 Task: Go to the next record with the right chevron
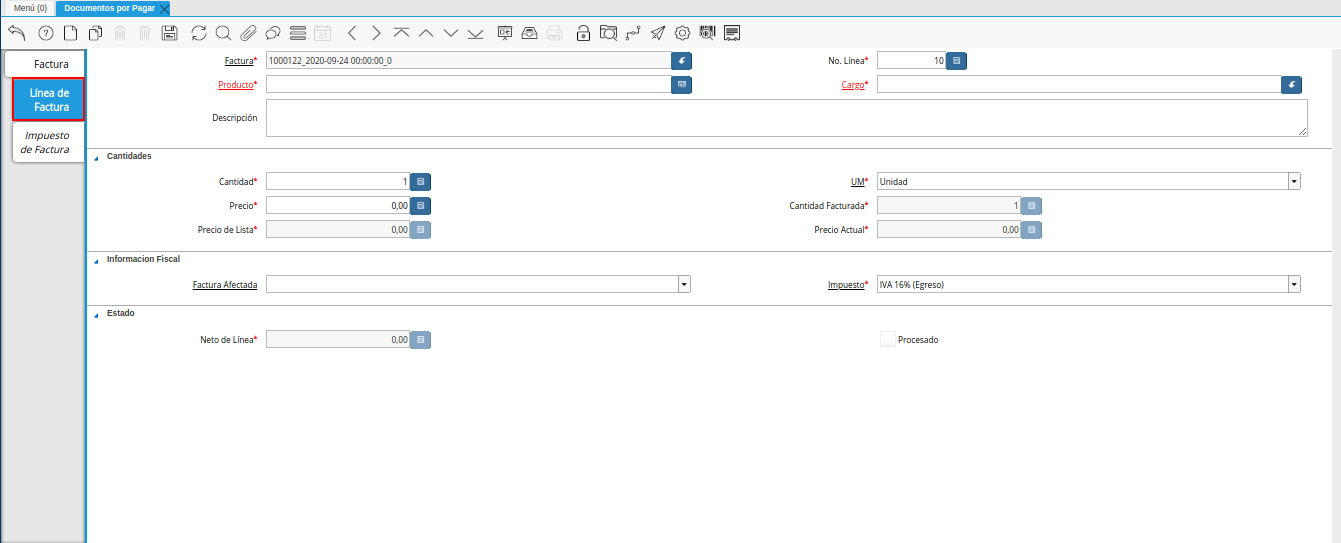(376, 33)
